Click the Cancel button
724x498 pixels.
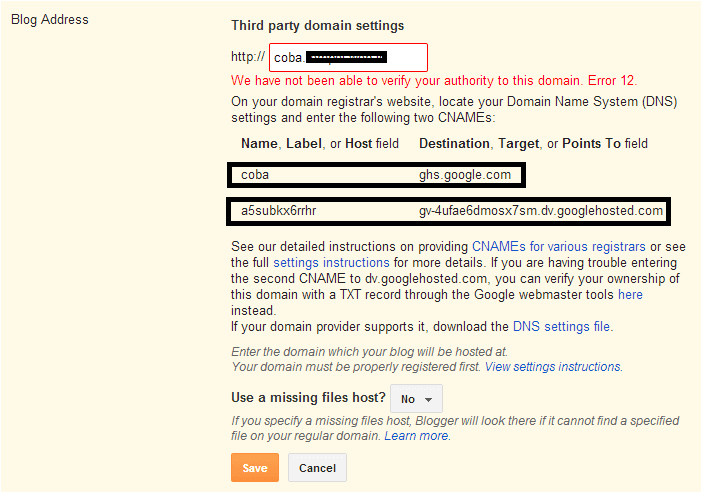click(317, 468)
